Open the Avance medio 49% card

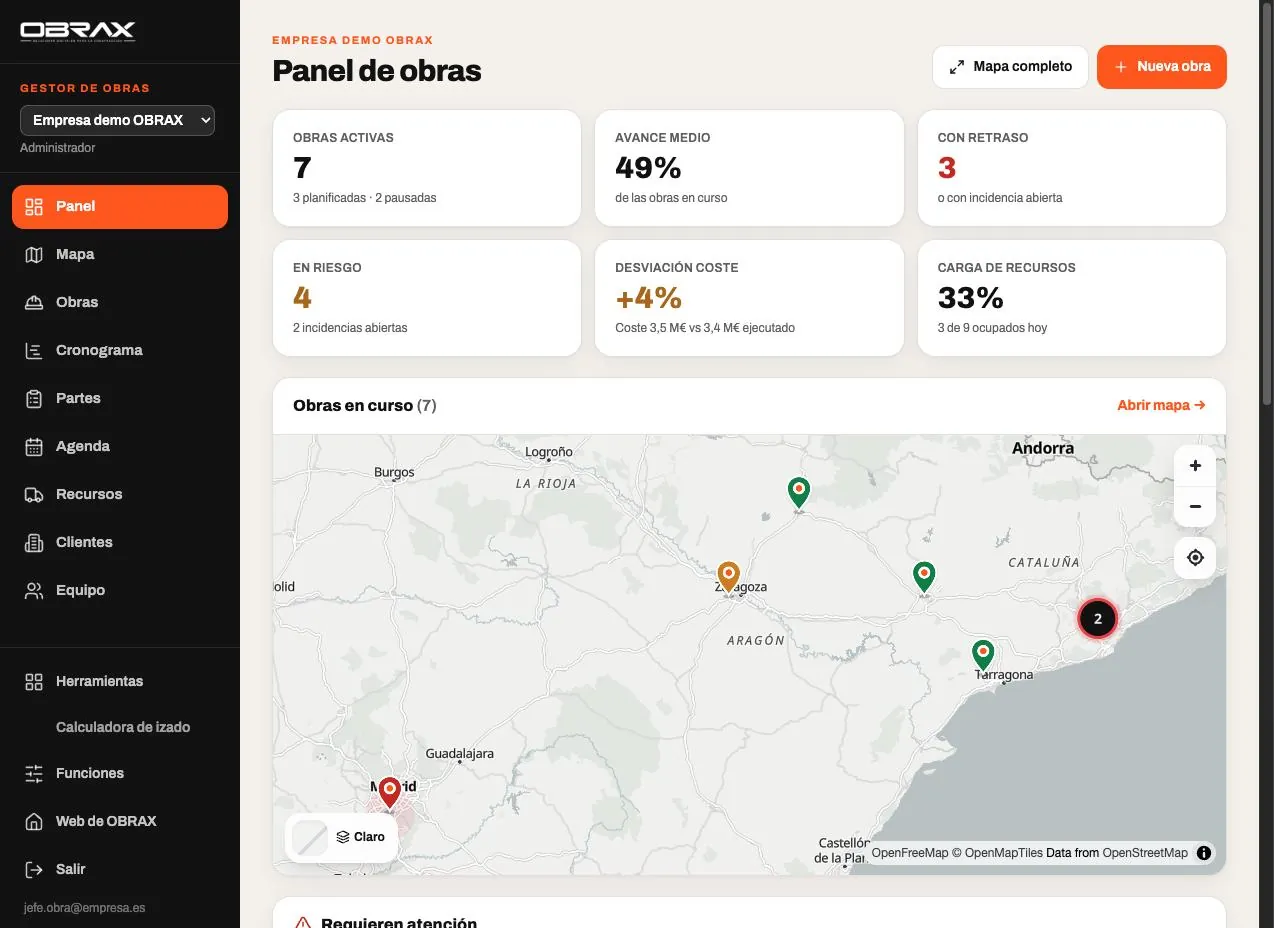pos(749,168)
